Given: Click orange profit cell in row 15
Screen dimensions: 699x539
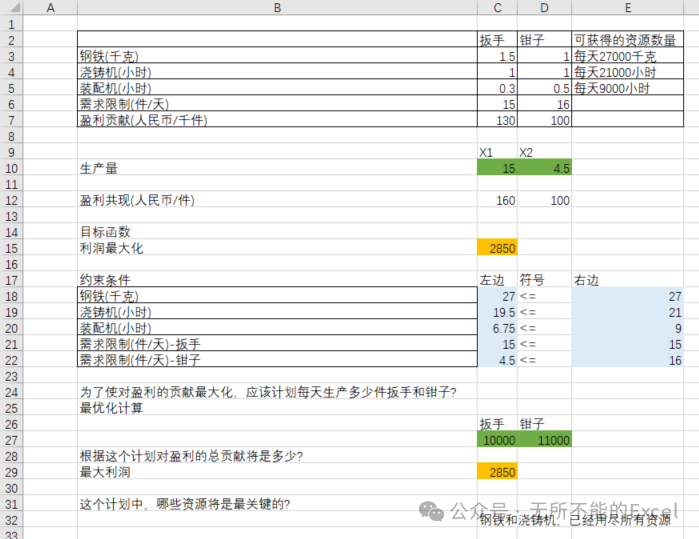Looking at the screenshot, I should click(x=498, y=248).
